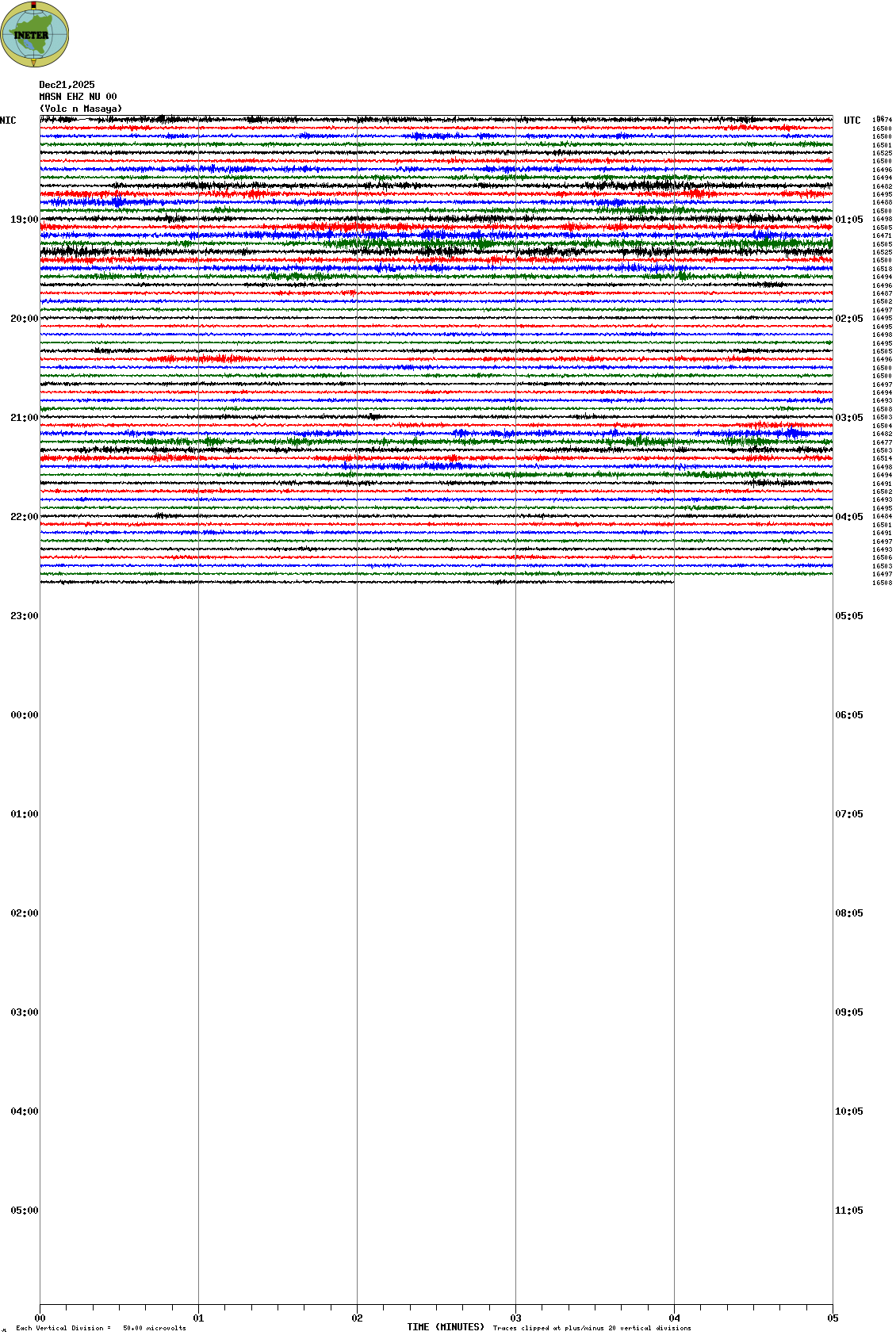Click the 05 minute axis tick label
The width and height of the screenshot is (896, 1339).
833,1318
